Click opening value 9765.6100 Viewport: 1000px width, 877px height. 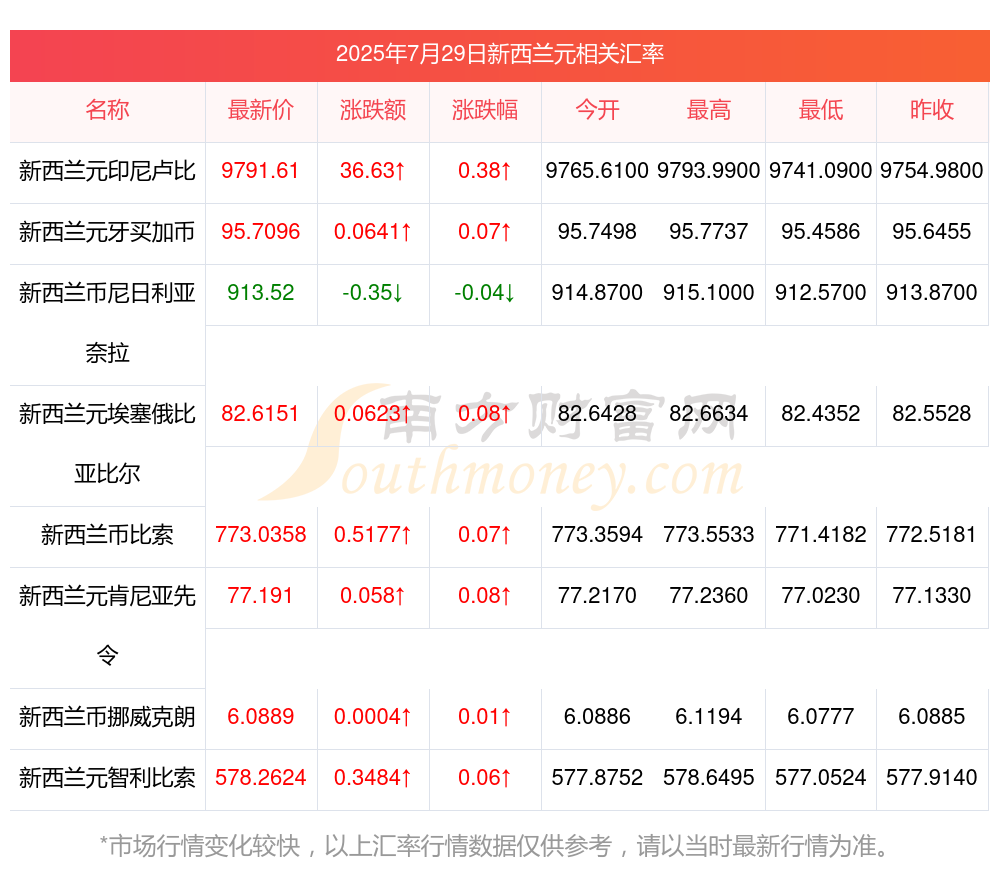click(597, 171)
